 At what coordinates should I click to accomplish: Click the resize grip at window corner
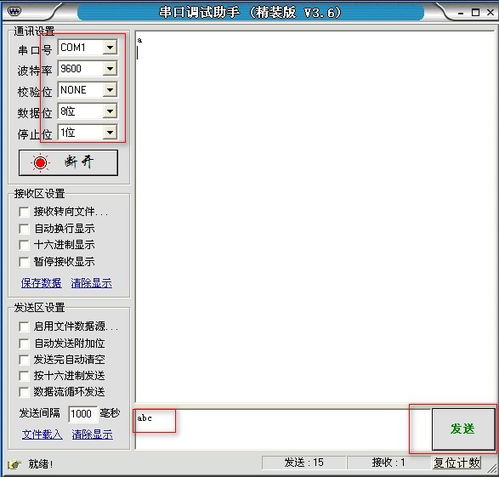(492, 469)
